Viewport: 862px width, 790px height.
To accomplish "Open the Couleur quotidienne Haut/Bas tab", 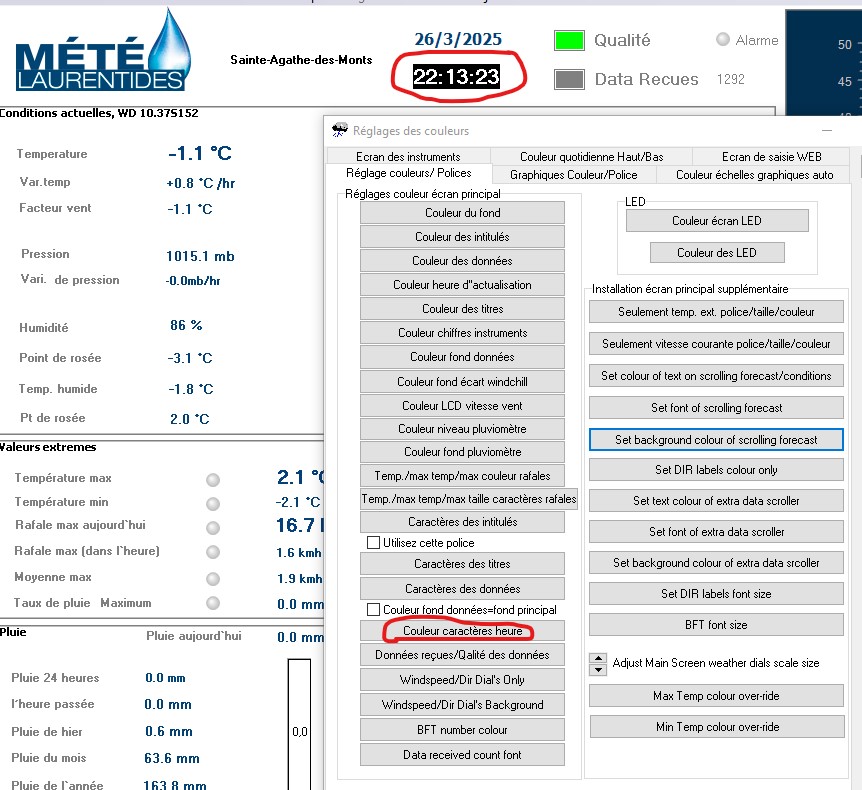I will pyautogui.click(x=592, y=157).
